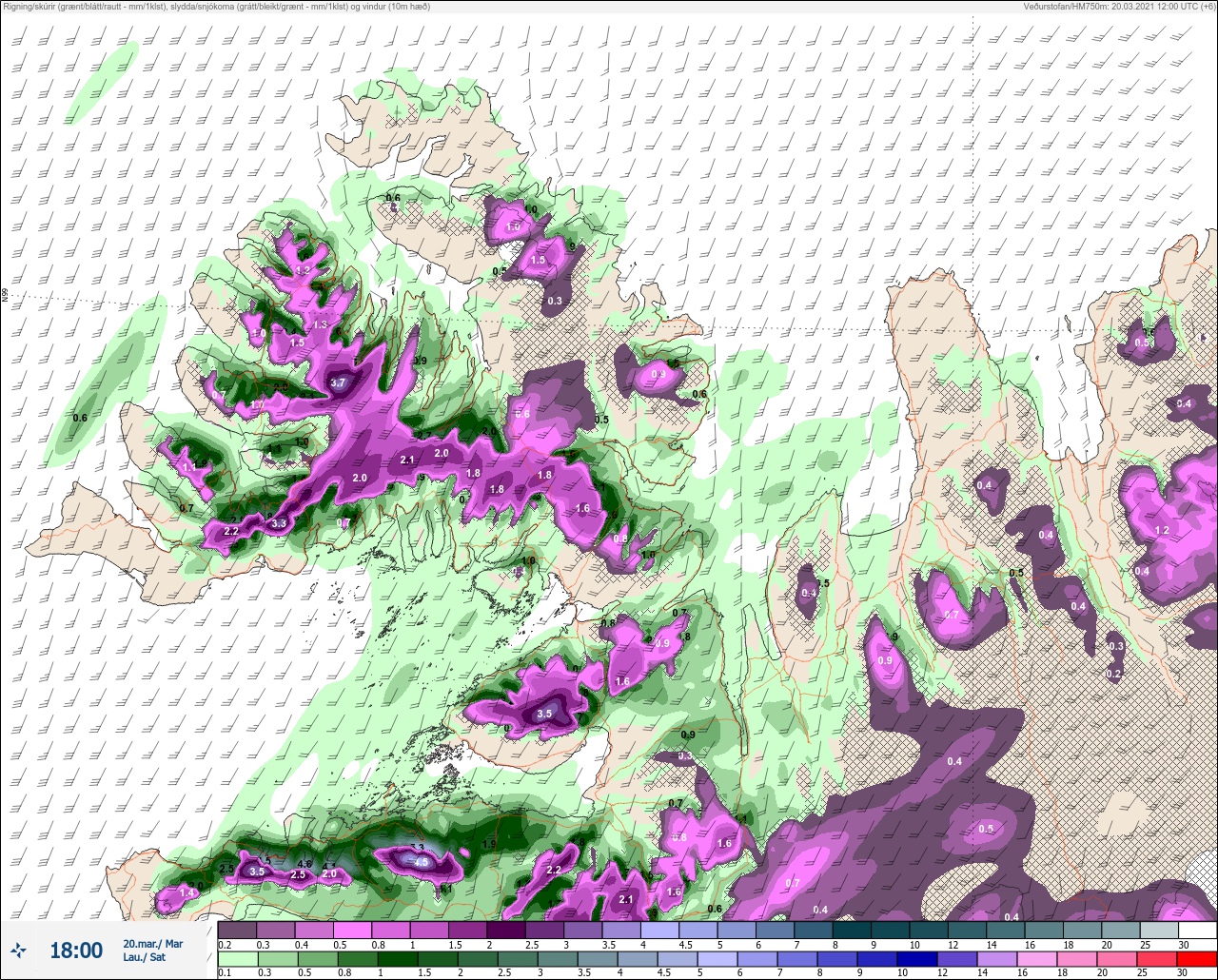Screen dimensions: 1218x980
Task: Pick the darkest purple swatch labeled 2, upper legend
Action: (x=505, y=930)
